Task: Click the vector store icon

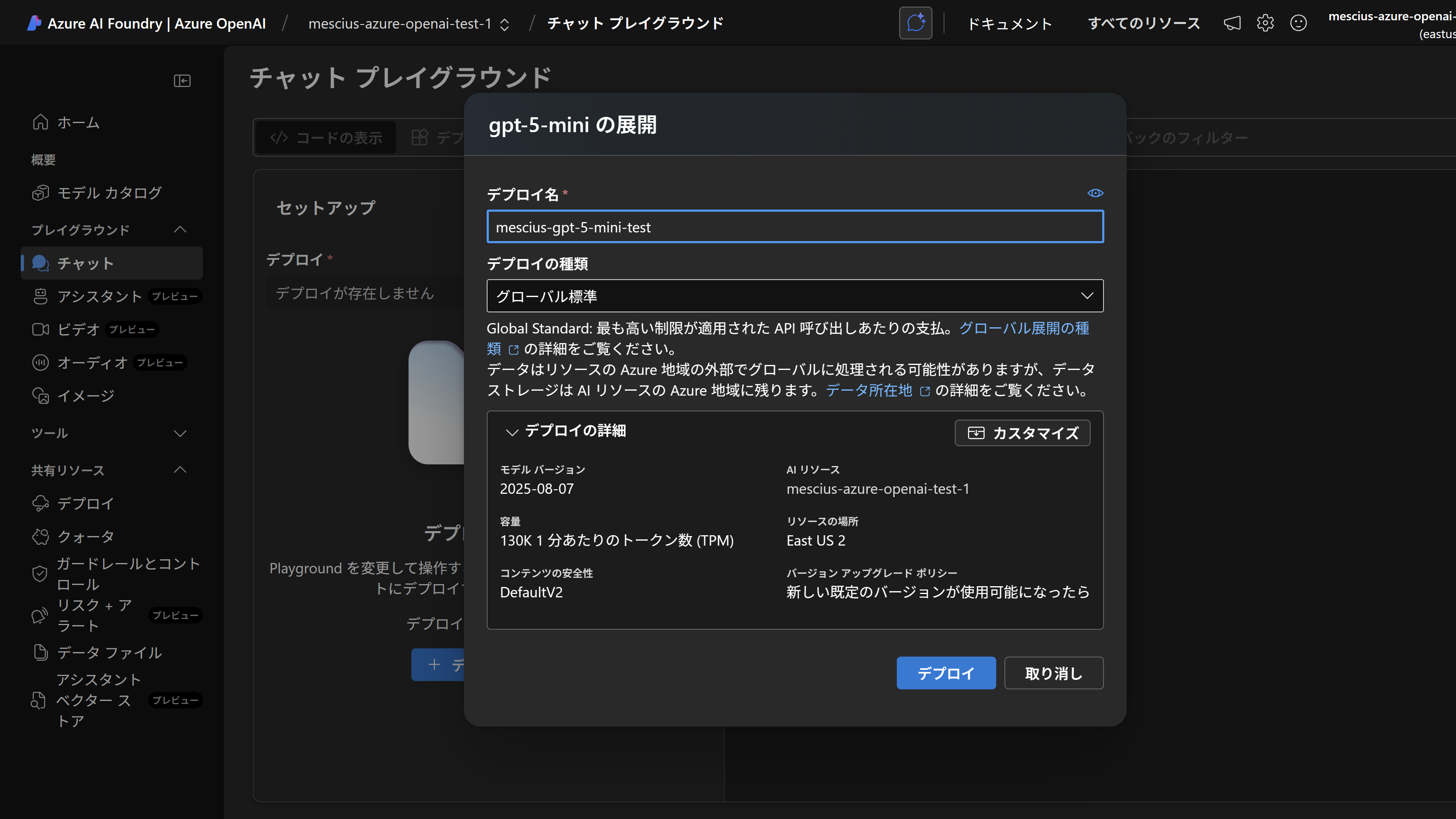Action: (x=38, y=700)
